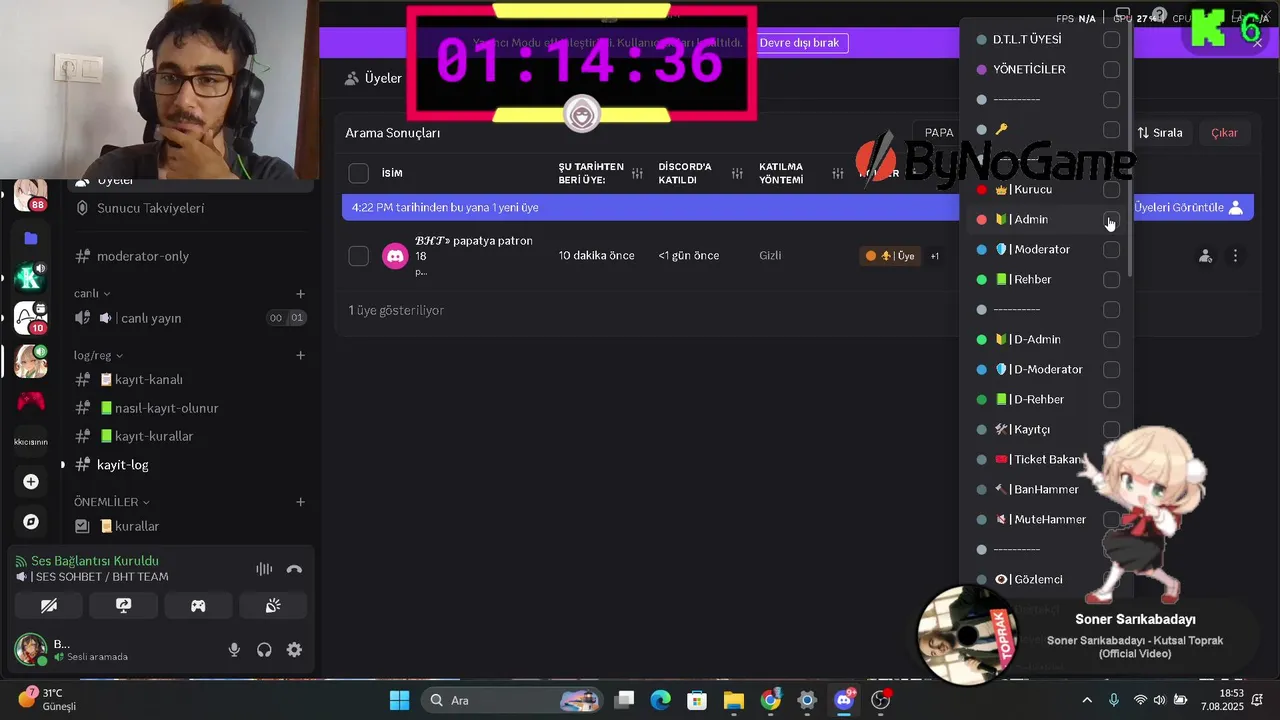Expand +1 extra roles of papatya patron
Viewport: 1280px width, 720px height.
[x=935, y=256]
